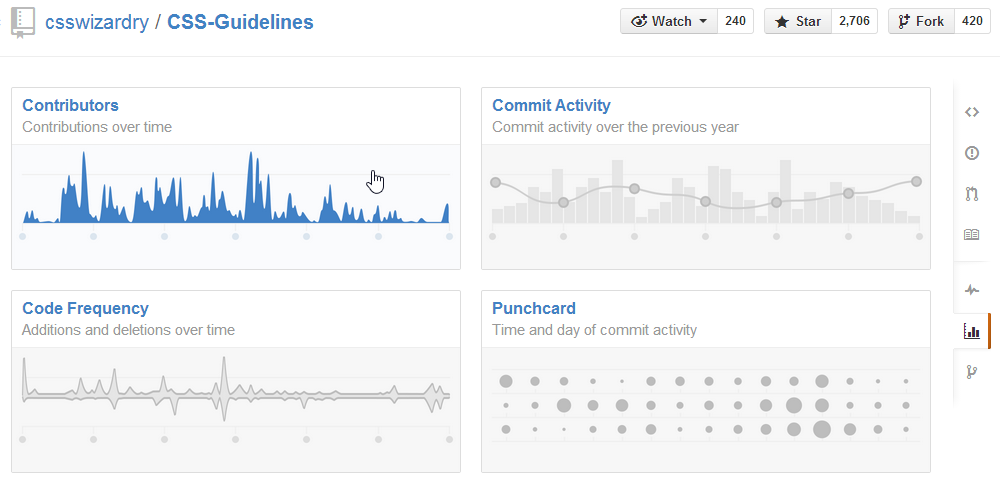Open the csswizardry user profile link
This screenshot has width=1000, height=478.
point(96,22)
